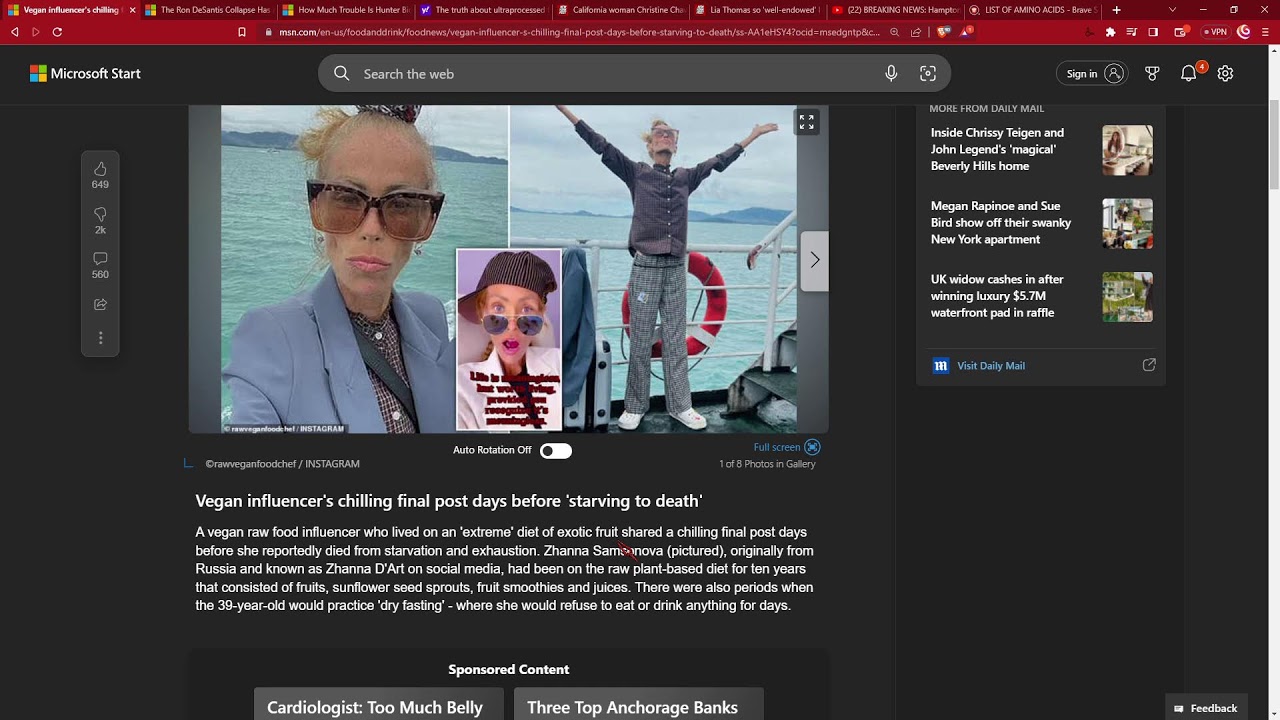Click the Feedback button
This screenshot has height=720, width=1280.
(1206, 708)
